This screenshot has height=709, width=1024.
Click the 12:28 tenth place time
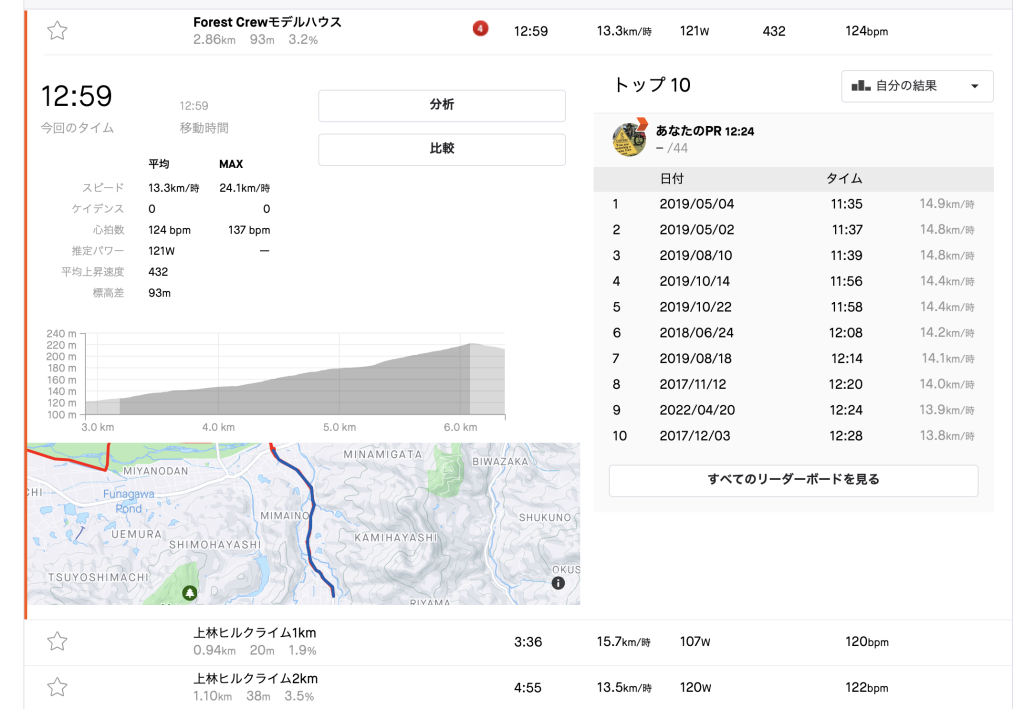[x=846, y=436]
